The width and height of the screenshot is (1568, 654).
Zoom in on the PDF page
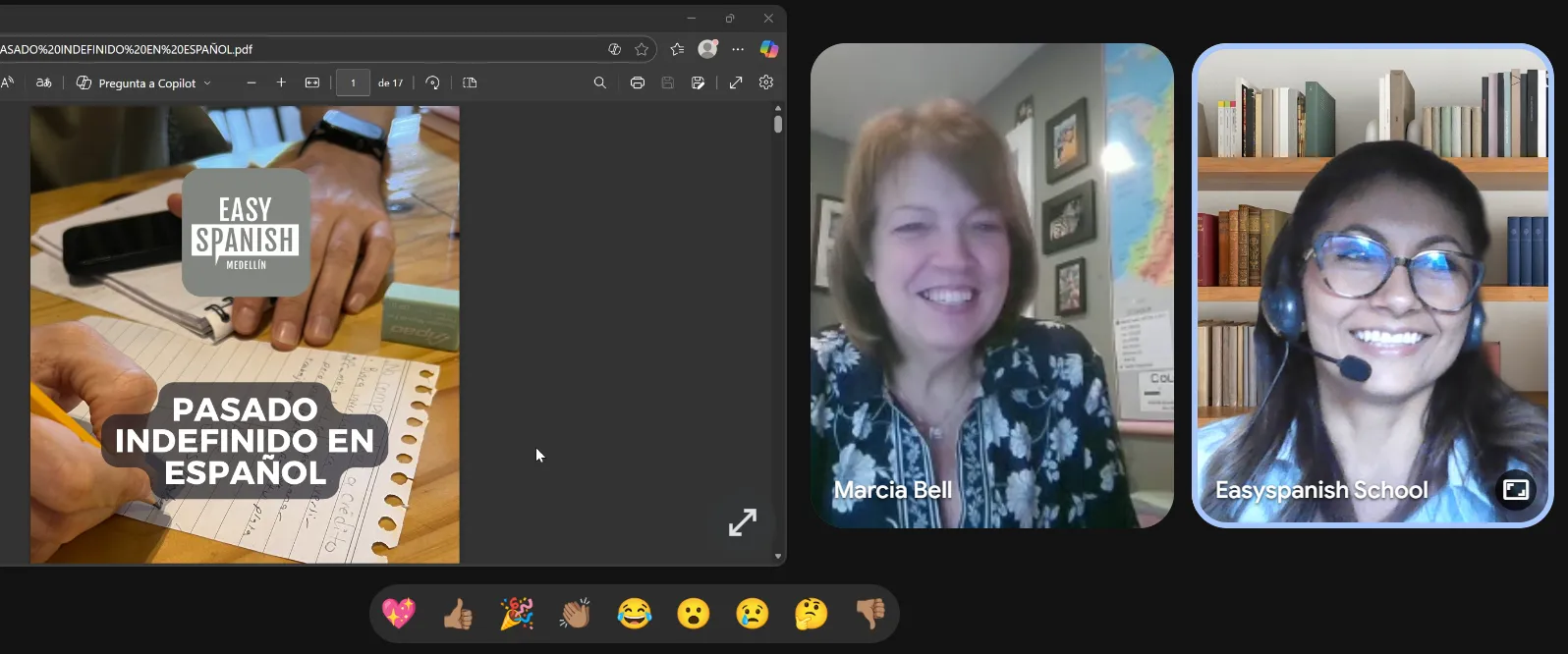click(x=281, y=82)
